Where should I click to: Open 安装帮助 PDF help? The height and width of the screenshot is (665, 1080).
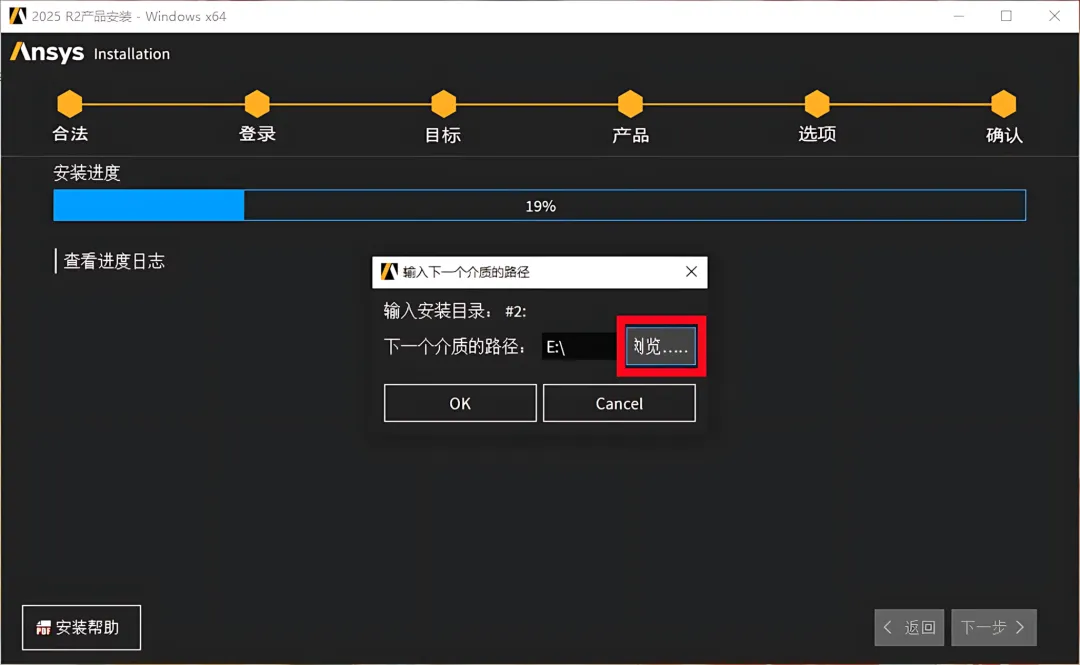[x=81, y=627]
